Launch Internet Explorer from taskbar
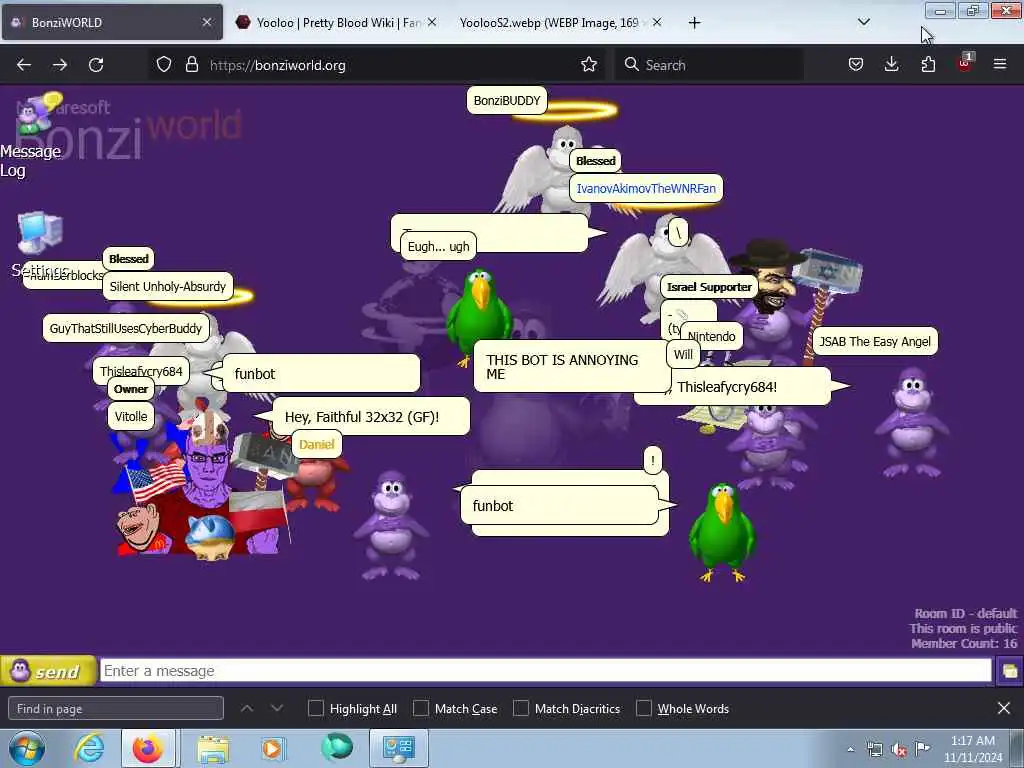1024x768 pixels. click(88, 748)
